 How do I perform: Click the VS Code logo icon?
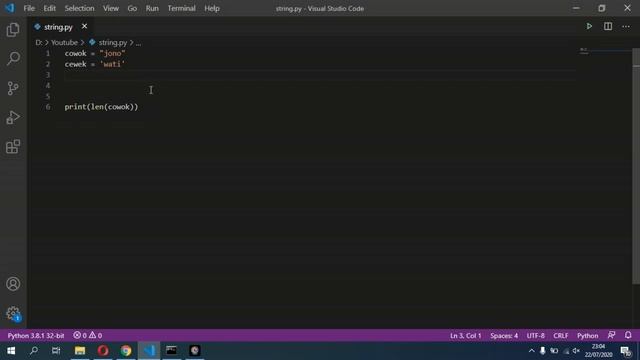point(9,8)
